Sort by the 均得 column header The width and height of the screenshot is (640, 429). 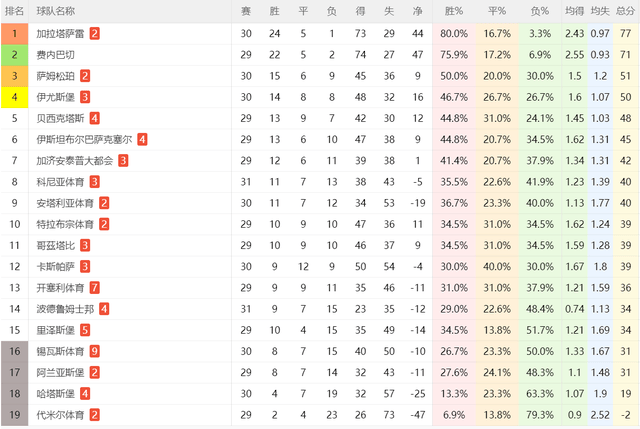point(574,11)
